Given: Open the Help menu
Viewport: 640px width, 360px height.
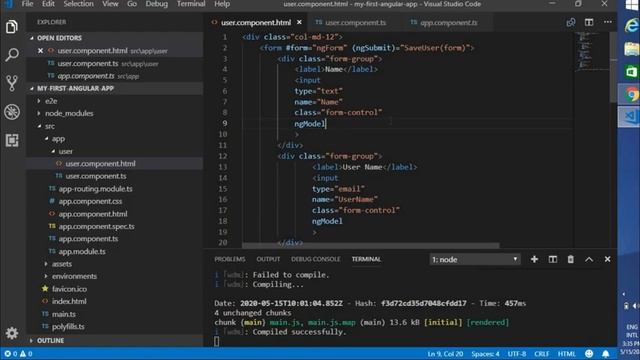Looking at the screenshot, I should pyautogui.click(x=222, y=4).
